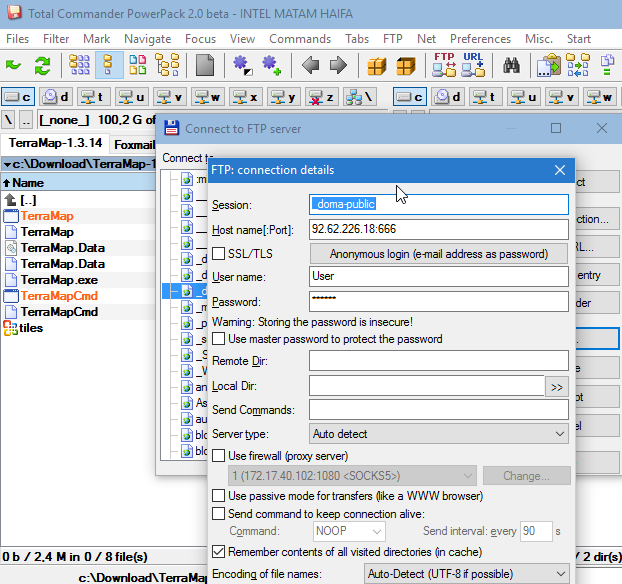The image size is (622, 584).
Task: Click the Session name field
Action: click(439, 204)
